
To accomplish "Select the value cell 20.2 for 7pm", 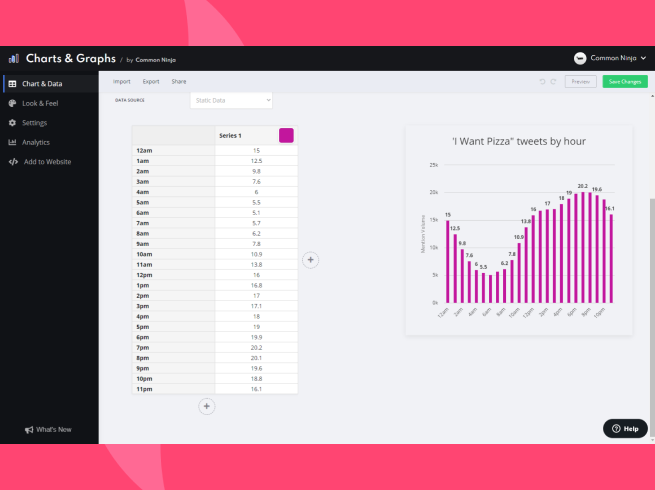I will (x=256, y=348).
